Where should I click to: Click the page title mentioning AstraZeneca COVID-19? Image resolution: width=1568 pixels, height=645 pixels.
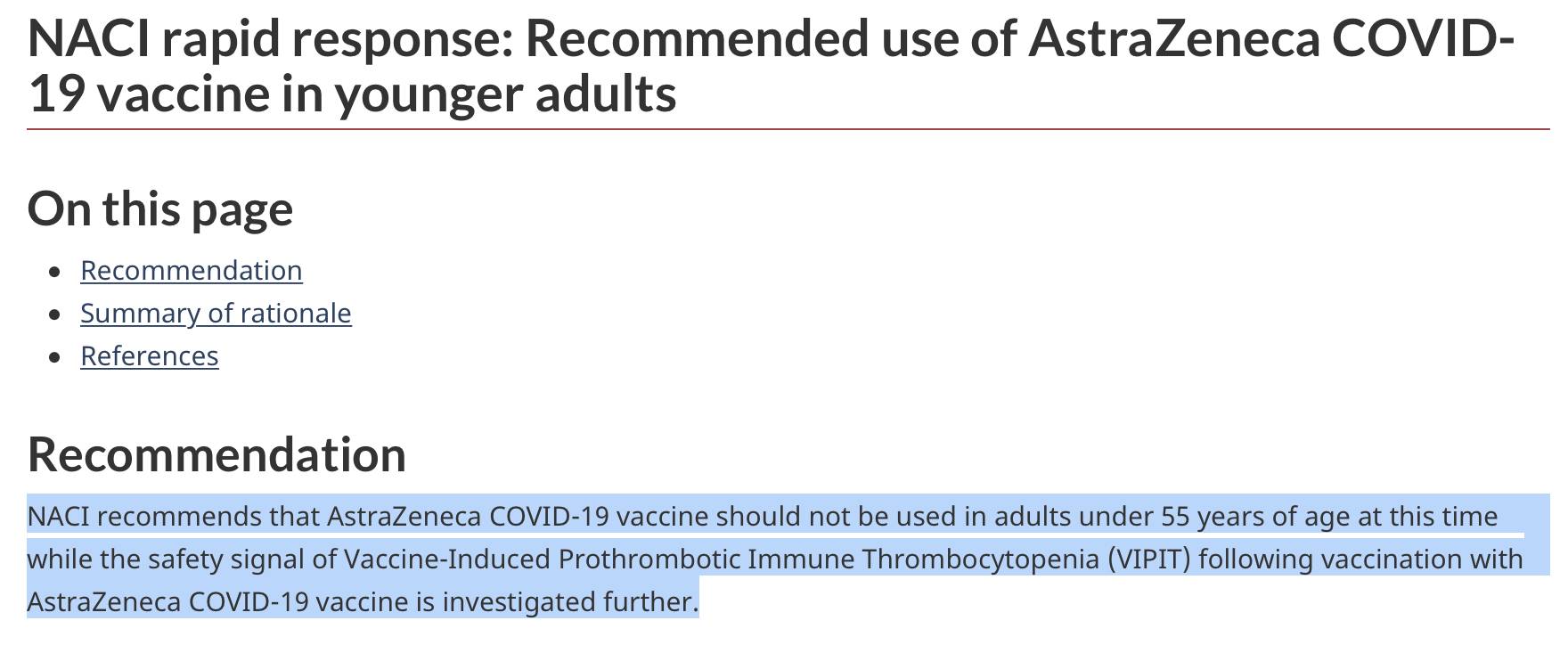coord(771,66)
